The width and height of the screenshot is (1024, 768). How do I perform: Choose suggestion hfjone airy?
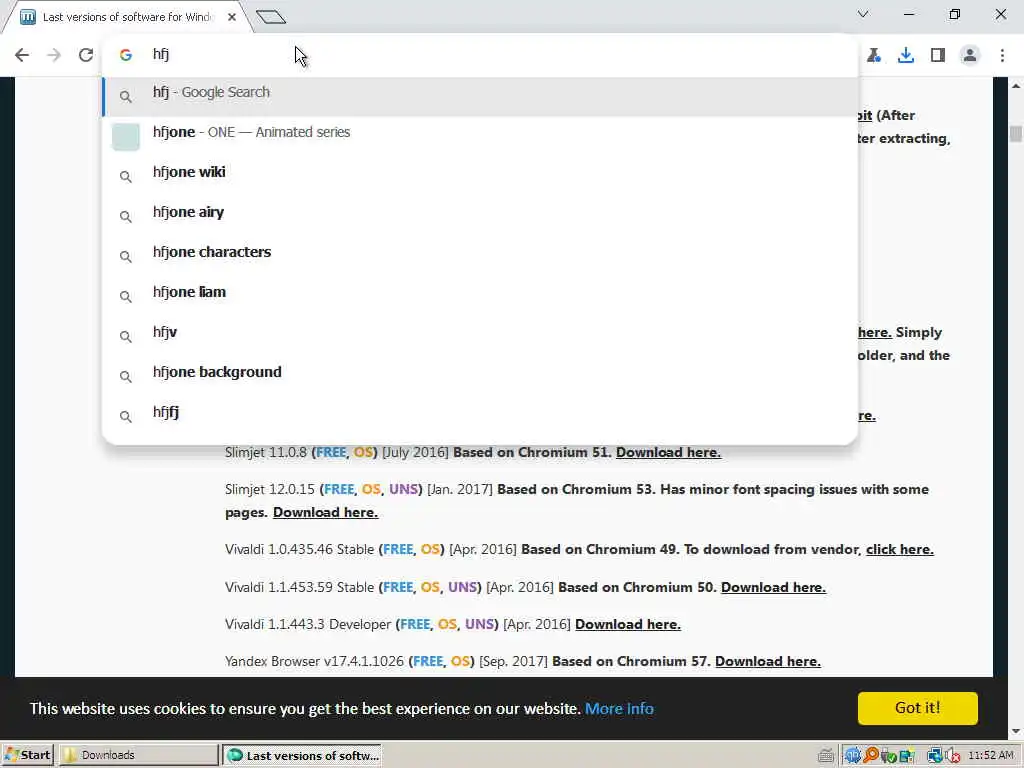[480, 216]
